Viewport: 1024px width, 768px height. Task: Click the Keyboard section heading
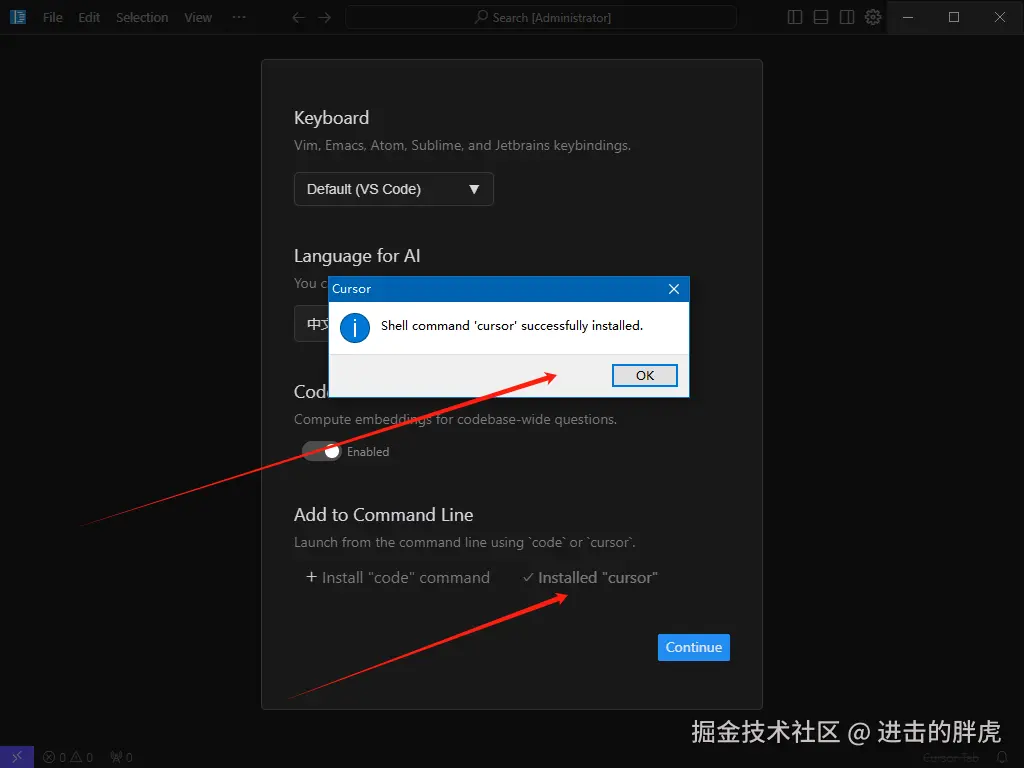point(331,118)
